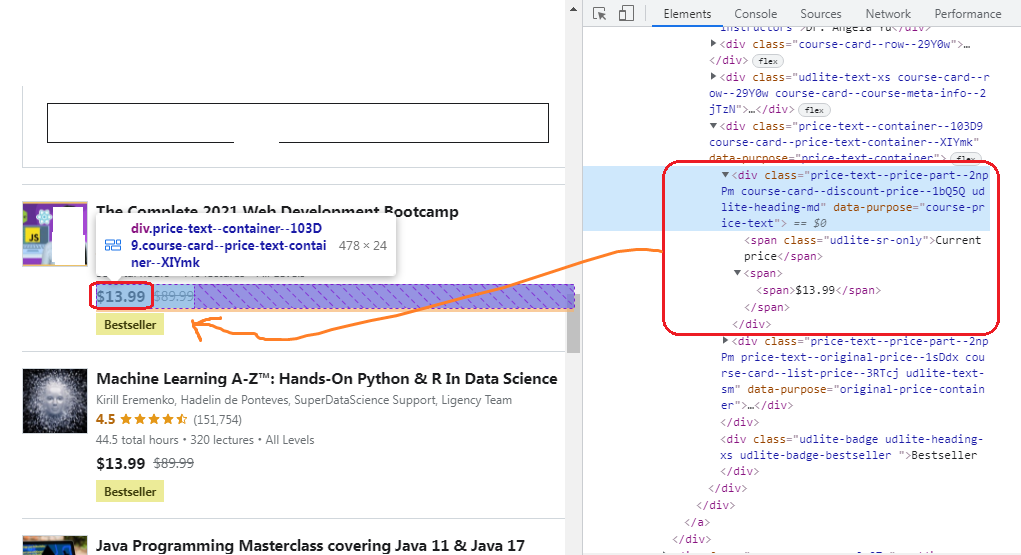1021x555 pixels.
Task: Click the Machine Learning A-Z course title
Action: [327, 378]
